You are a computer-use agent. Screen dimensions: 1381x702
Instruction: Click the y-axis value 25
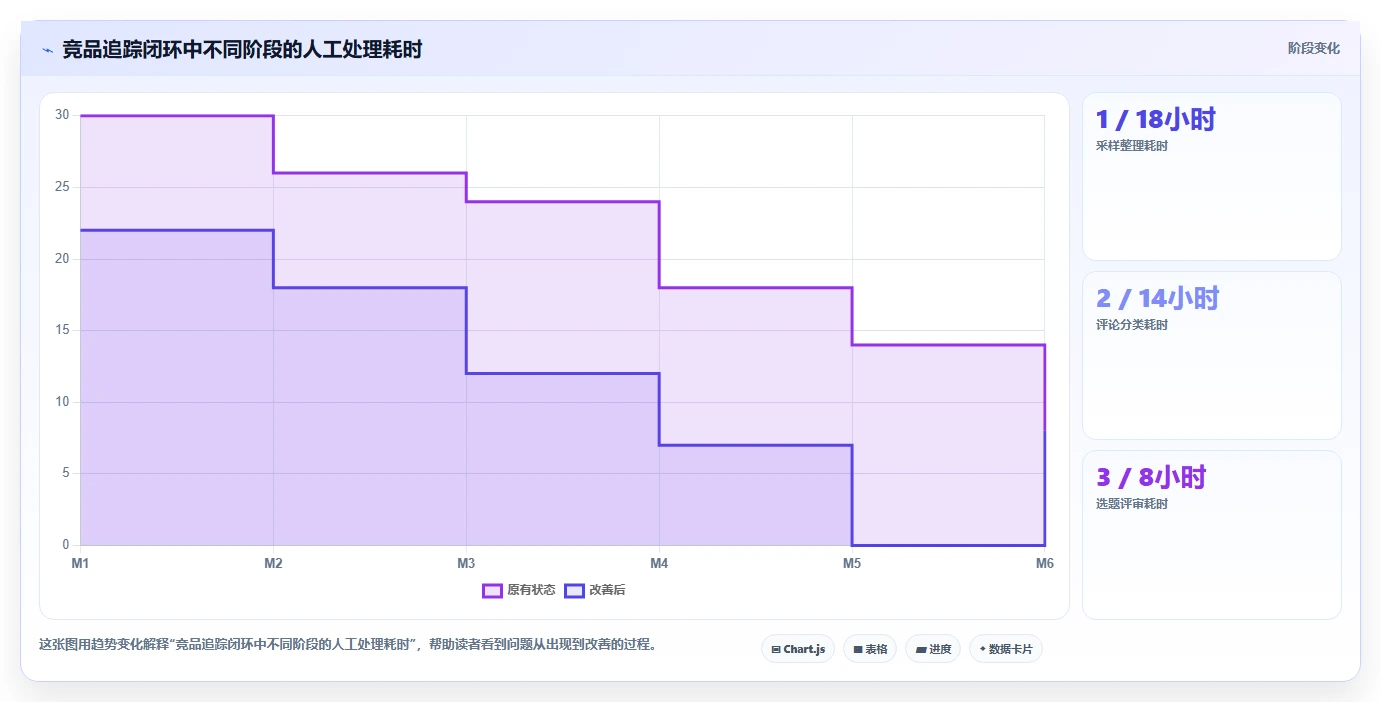[62, 187]
